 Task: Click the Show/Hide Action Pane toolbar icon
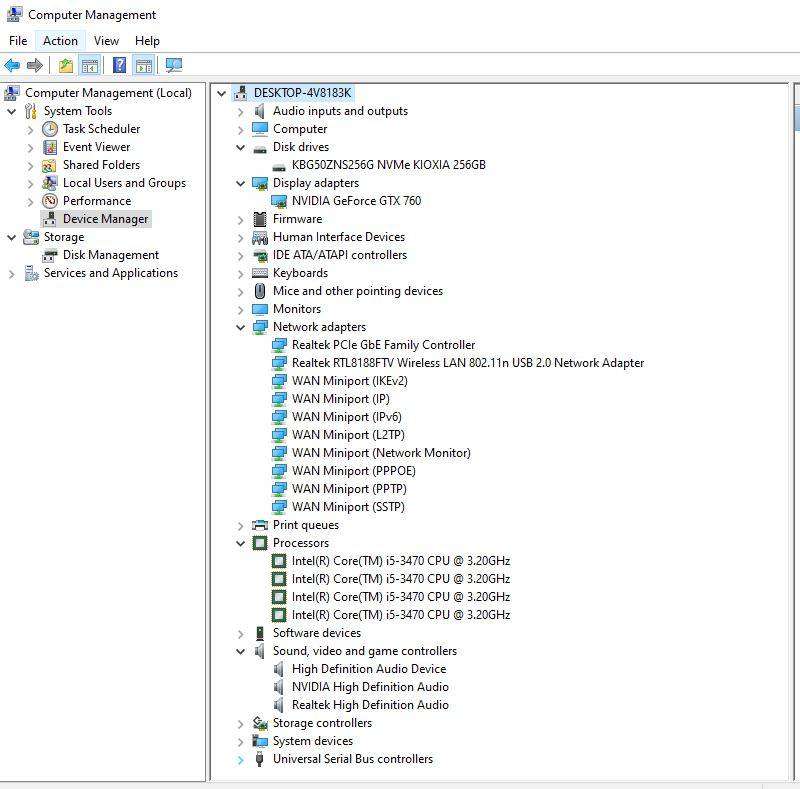click(144, 65)
